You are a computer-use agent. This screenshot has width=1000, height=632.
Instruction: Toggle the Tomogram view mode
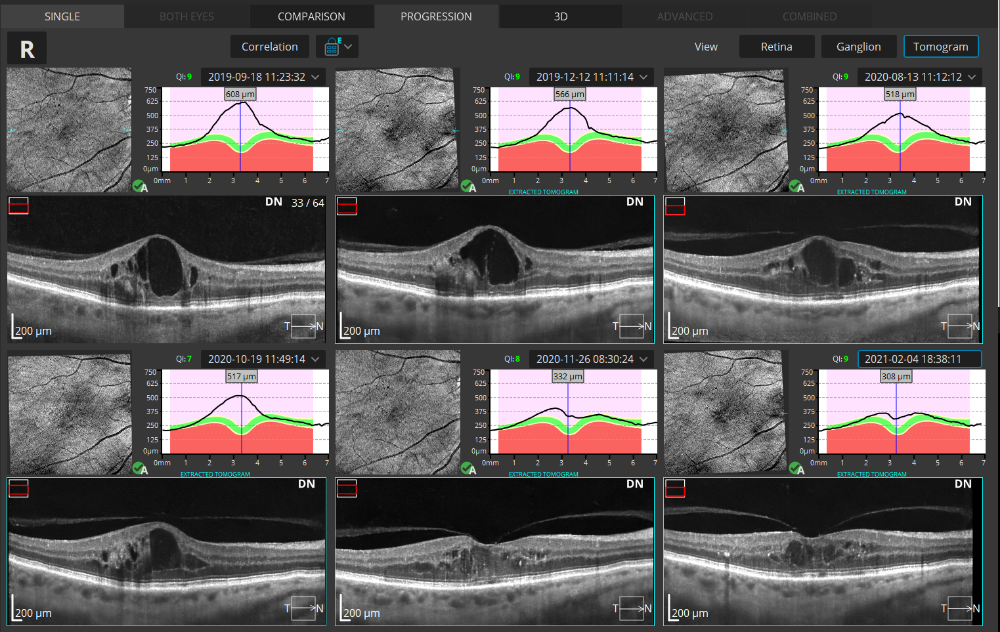940,46
